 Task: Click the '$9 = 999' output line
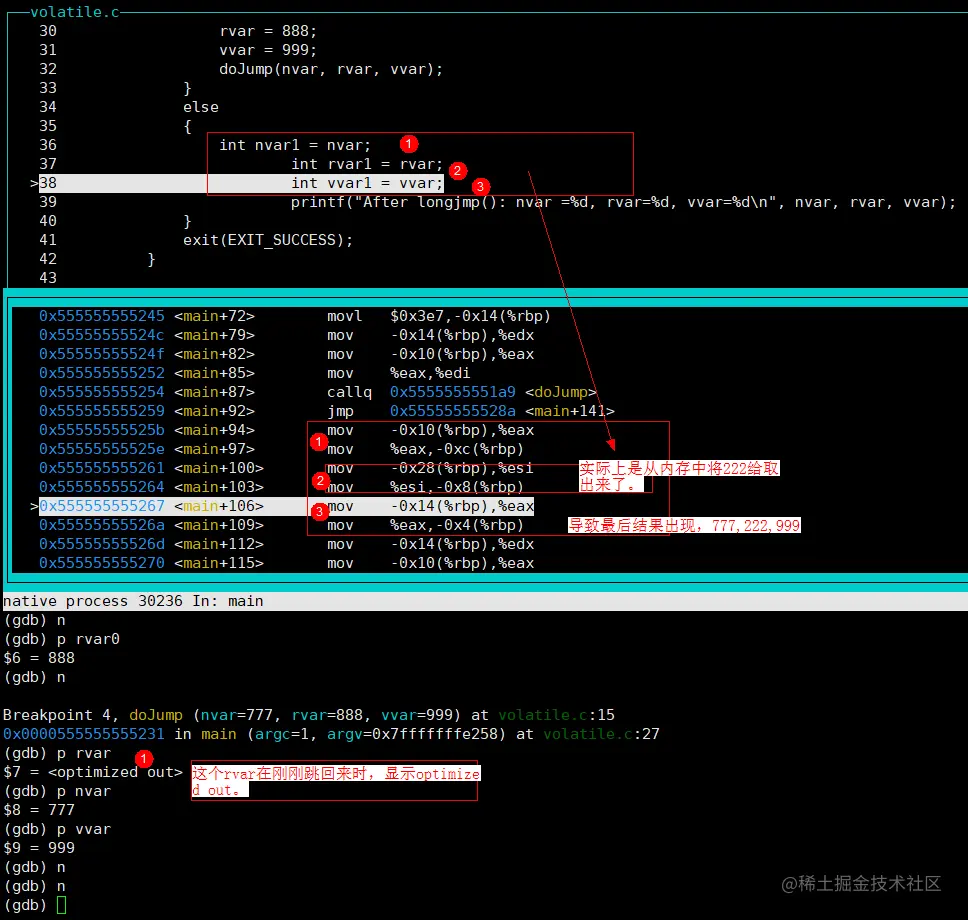[39, 848]
